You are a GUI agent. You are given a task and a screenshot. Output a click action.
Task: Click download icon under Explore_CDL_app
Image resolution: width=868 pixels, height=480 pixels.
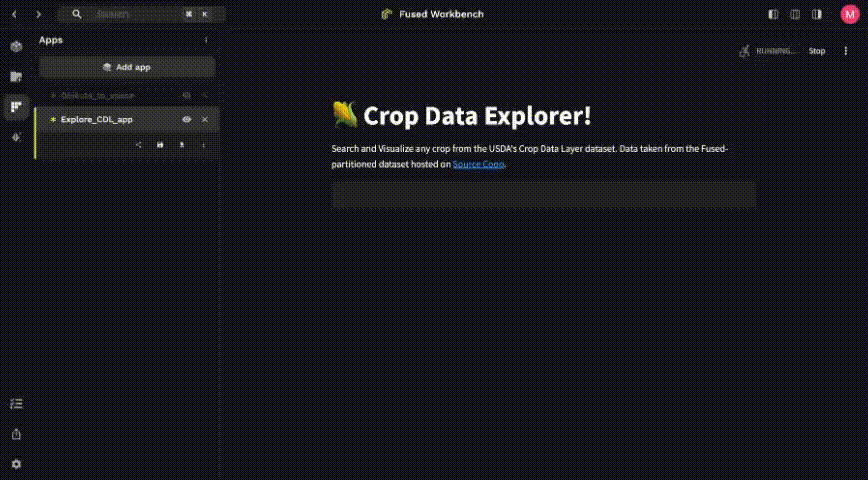coord(182,145)
